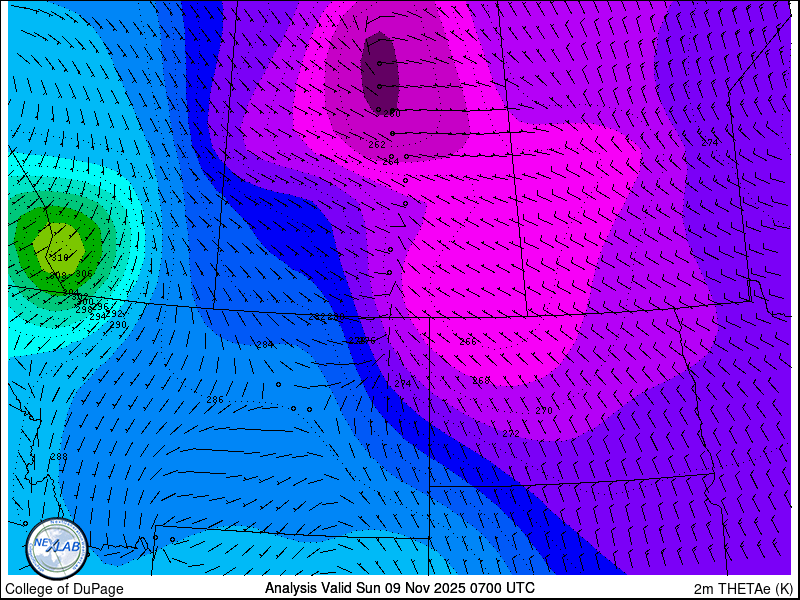Click the 268 contour label
800x600 pixels.
tap(481, 381)
